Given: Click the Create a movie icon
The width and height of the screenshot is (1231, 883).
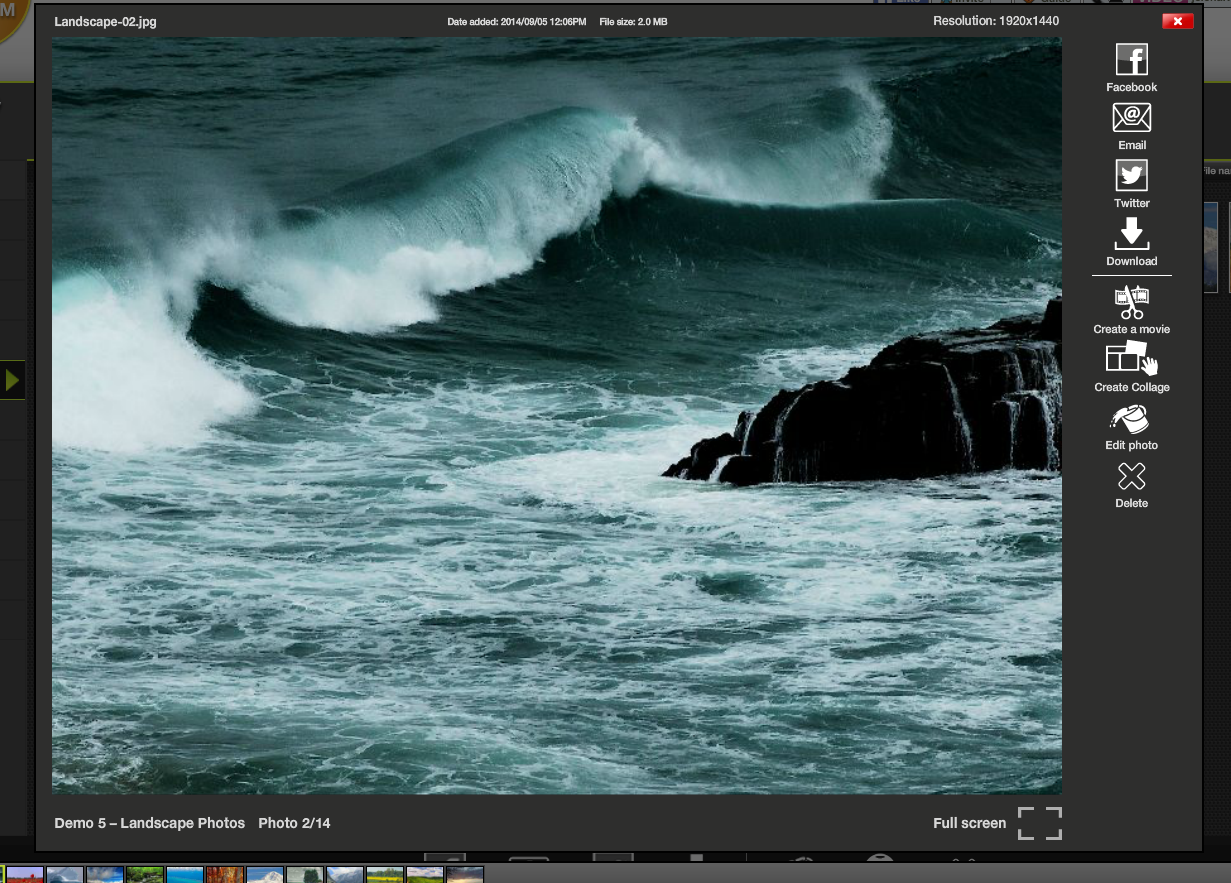Looking at the screenshot, I should 1131,303.
